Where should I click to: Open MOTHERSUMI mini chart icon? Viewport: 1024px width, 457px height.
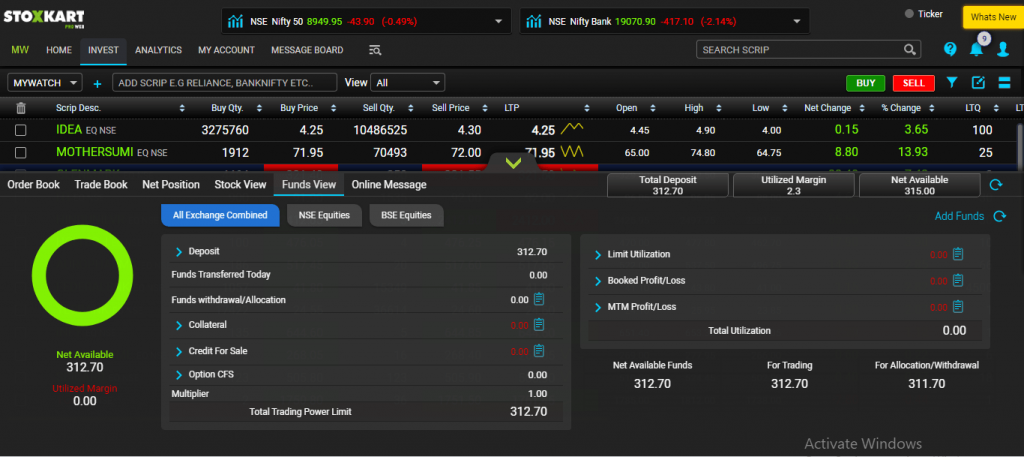571,151
